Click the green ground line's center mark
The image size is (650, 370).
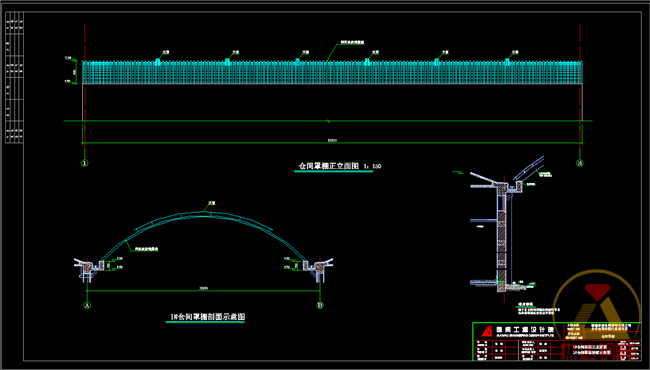tap(328, 121)
